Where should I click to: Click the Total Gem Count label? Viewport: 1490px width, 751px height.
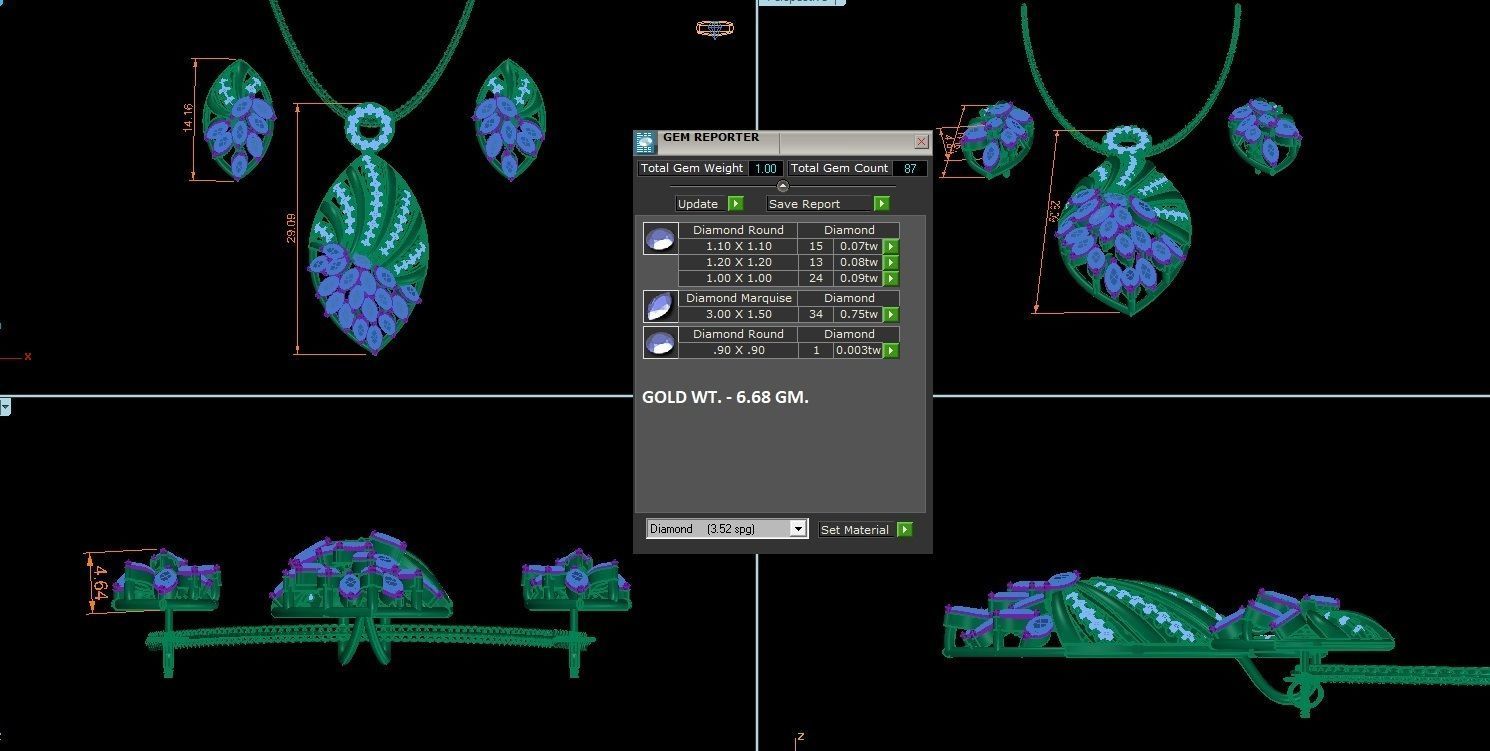[x=839, y=168]
